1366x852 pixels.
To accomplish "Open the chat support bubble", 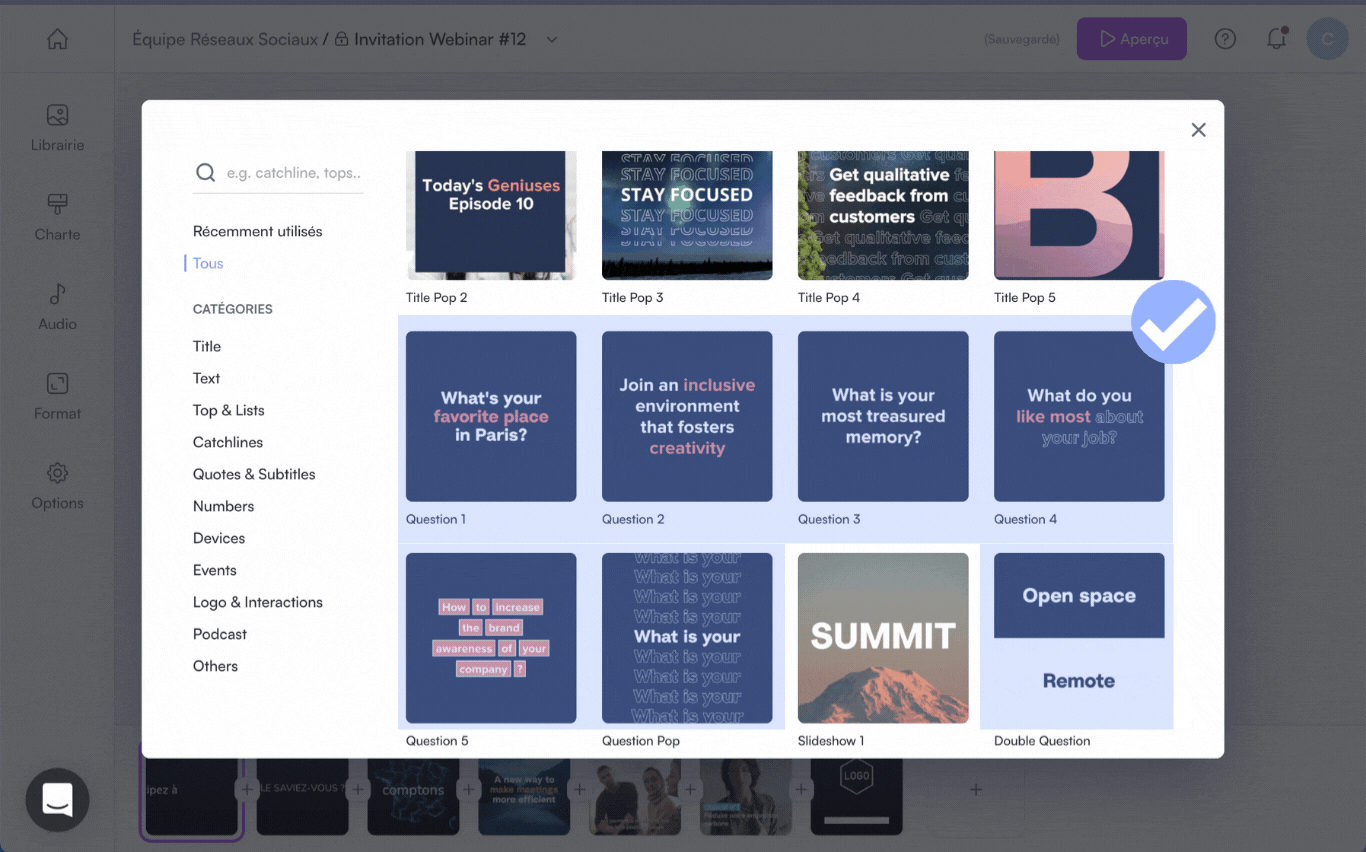I will [57, 800].
